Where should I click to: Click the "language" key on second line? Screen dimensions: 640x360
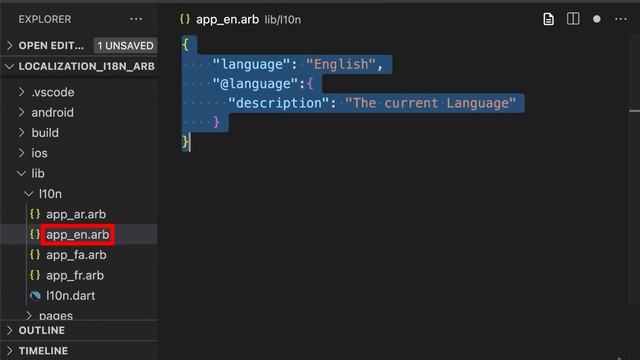coord(251,64)
